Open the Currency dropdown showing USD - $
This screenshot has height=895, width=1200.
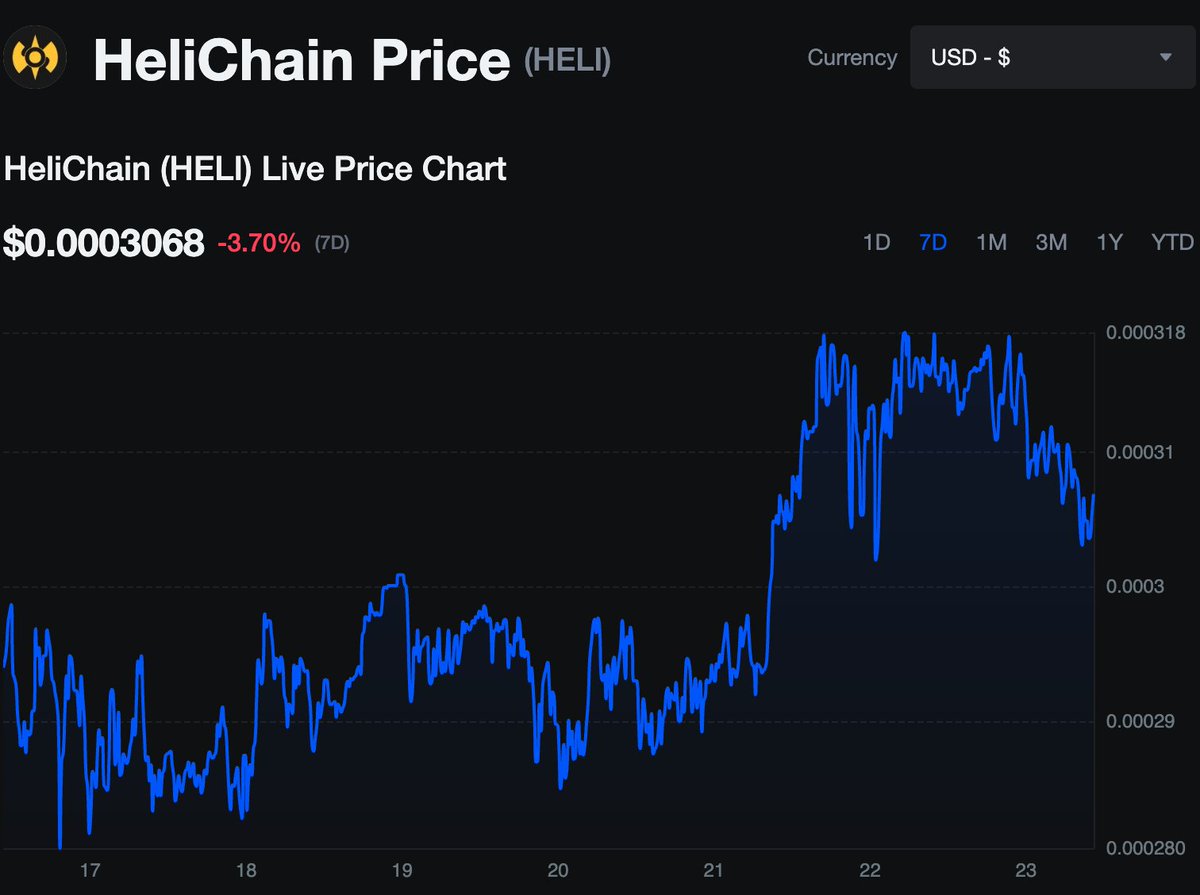pyautogui.click(x=1054, y=58)
